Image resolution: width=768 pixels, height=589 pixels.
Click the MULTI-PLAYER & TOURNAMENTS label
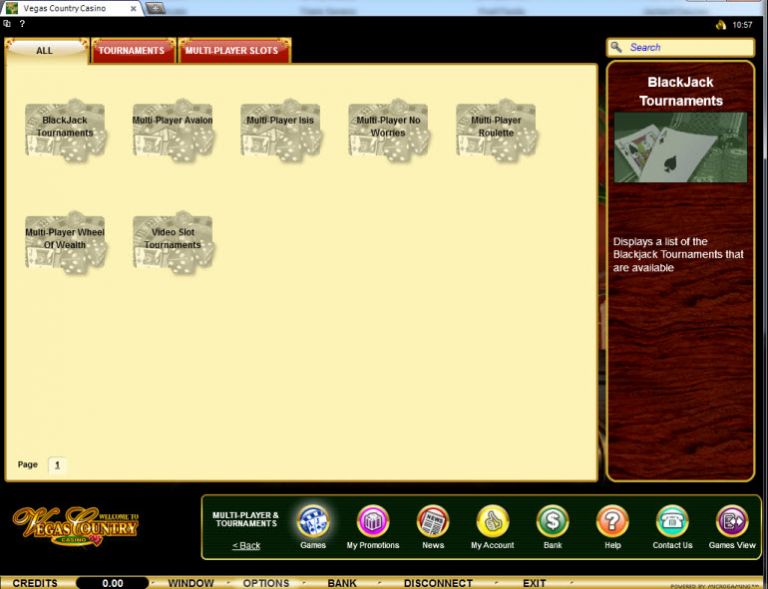pos(246,519)
